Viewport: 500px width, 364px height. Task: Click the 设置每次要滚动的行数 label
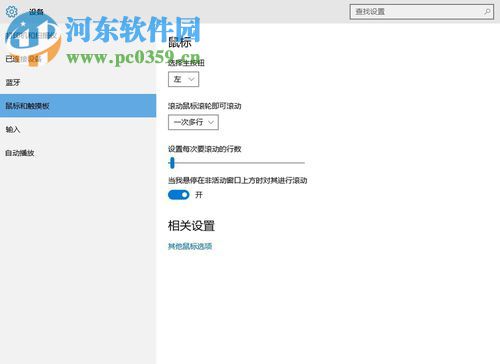tap(204, 149)
